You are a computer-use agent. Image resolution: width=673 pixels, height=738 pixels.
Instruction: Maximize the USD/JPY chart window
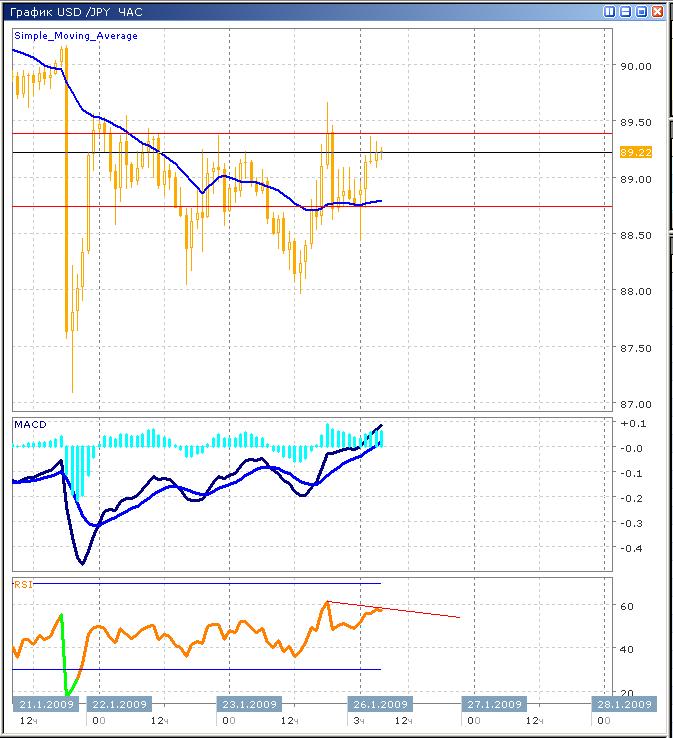641,13
